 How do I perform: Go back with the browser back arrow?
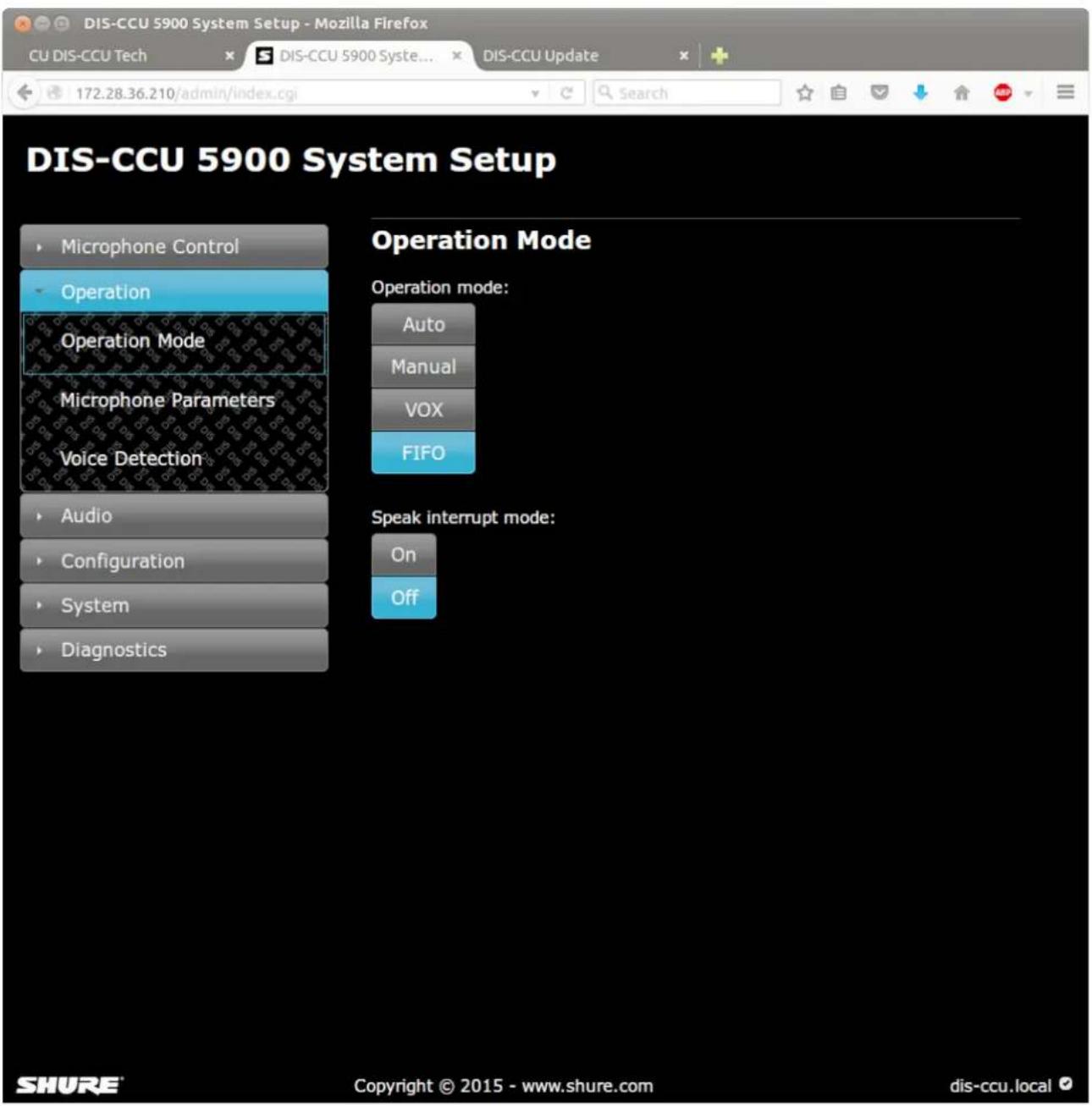(25, 93)
